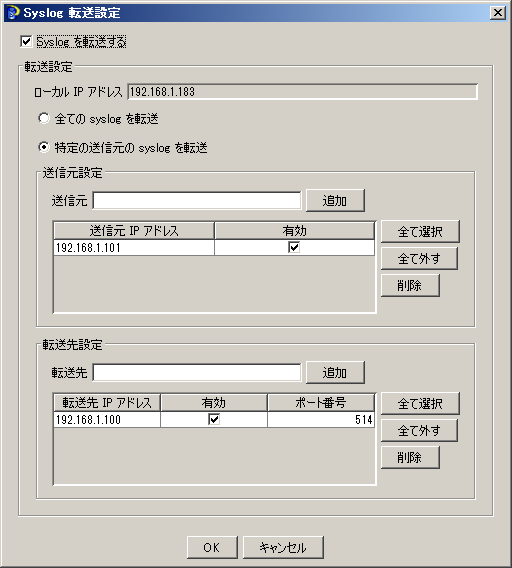
Task: Click the 'ポート番号' column header
Action: (321, 402)
